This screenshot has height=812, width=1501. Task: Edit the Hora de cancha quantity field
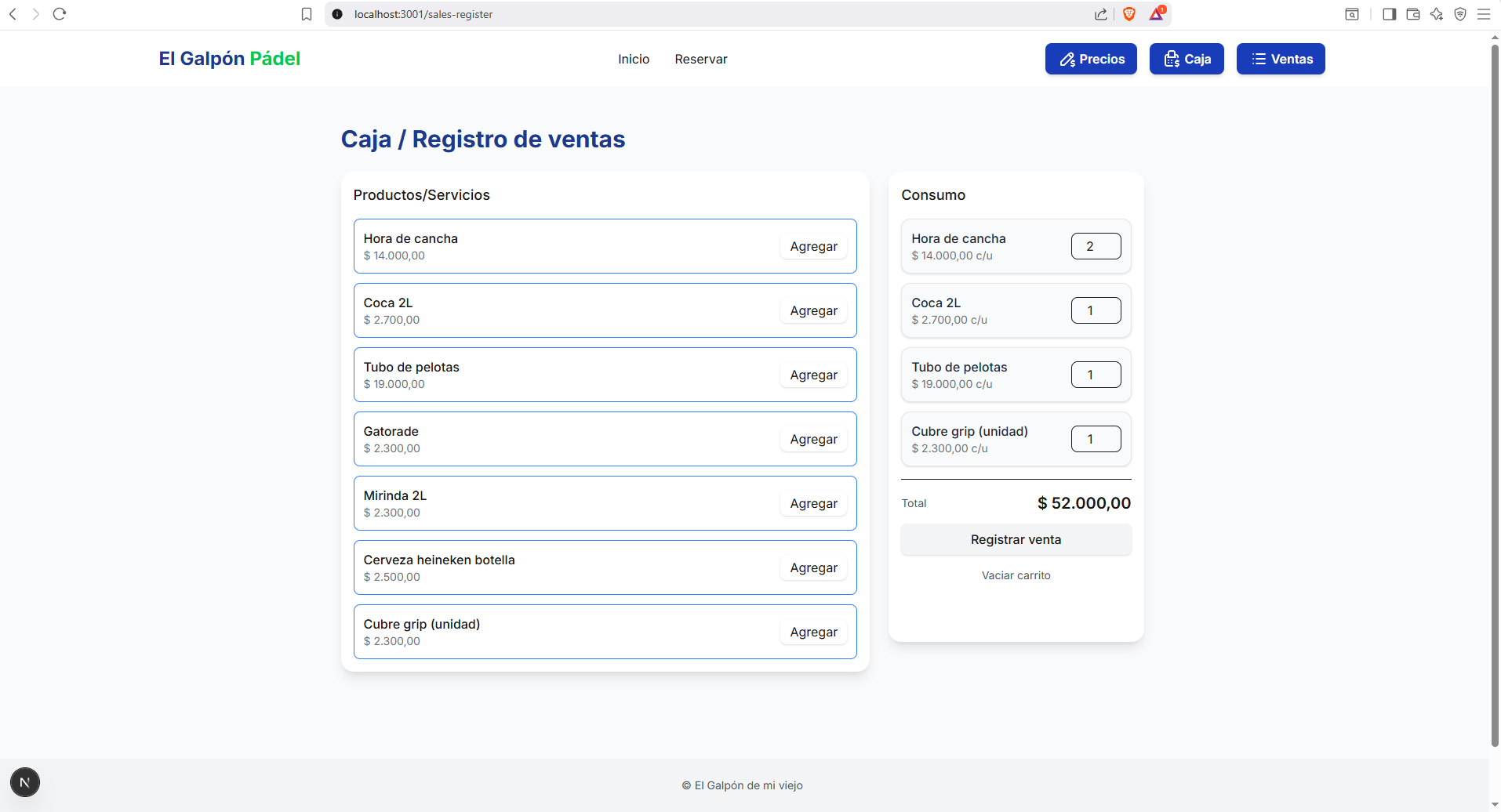[x=1096, y=245]
